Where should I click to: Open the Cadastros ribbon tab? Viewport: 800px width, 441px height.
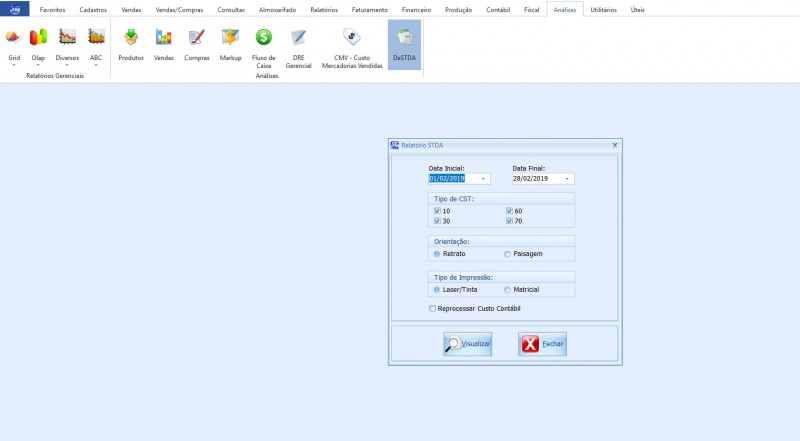click(x=93, y=9)
